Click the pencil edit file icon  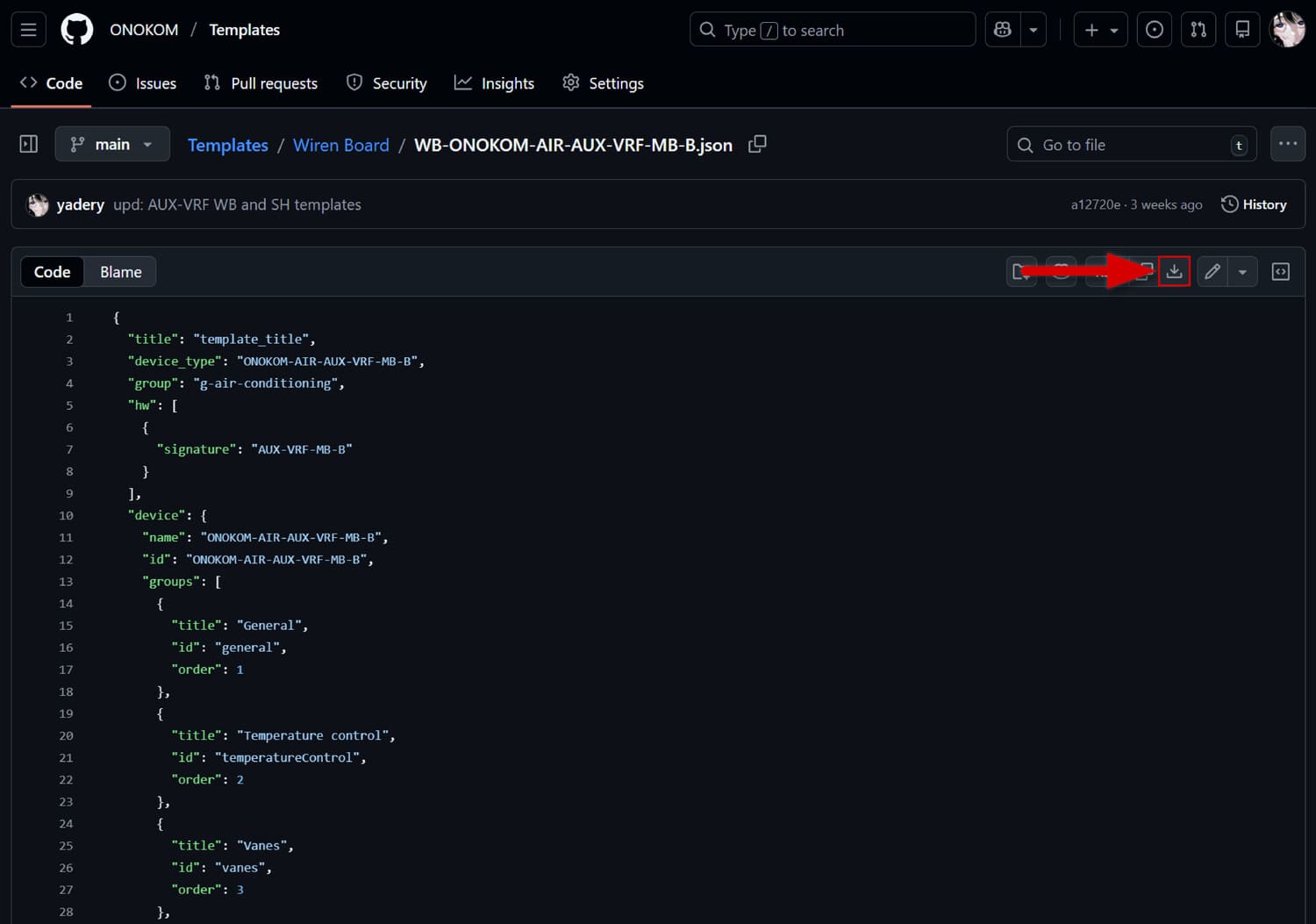1212,272
